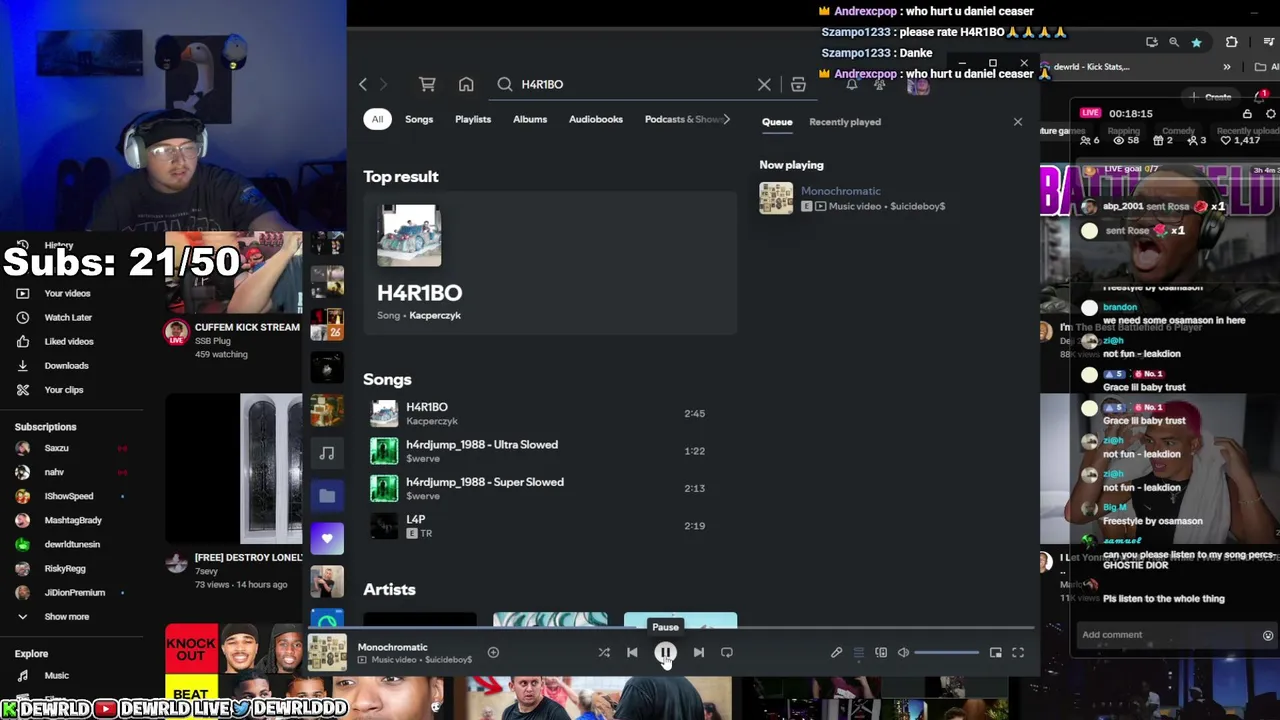Open the folder item in Spotify library
Screen dimensions: 1280x720
click(327, 495)
